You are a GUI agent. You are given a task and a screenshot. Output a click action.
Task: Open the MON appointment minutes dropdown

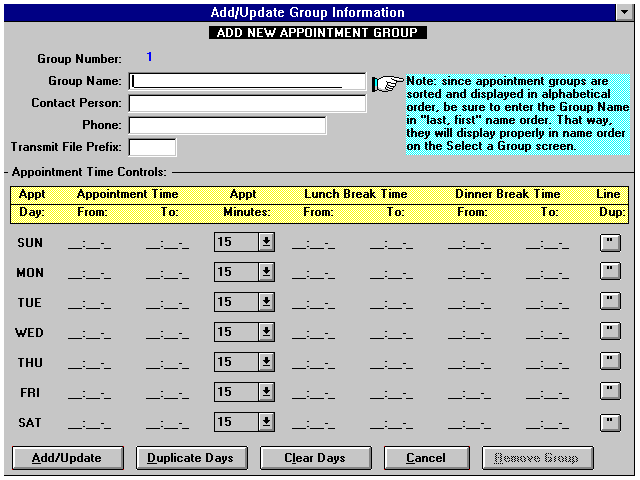266,272
